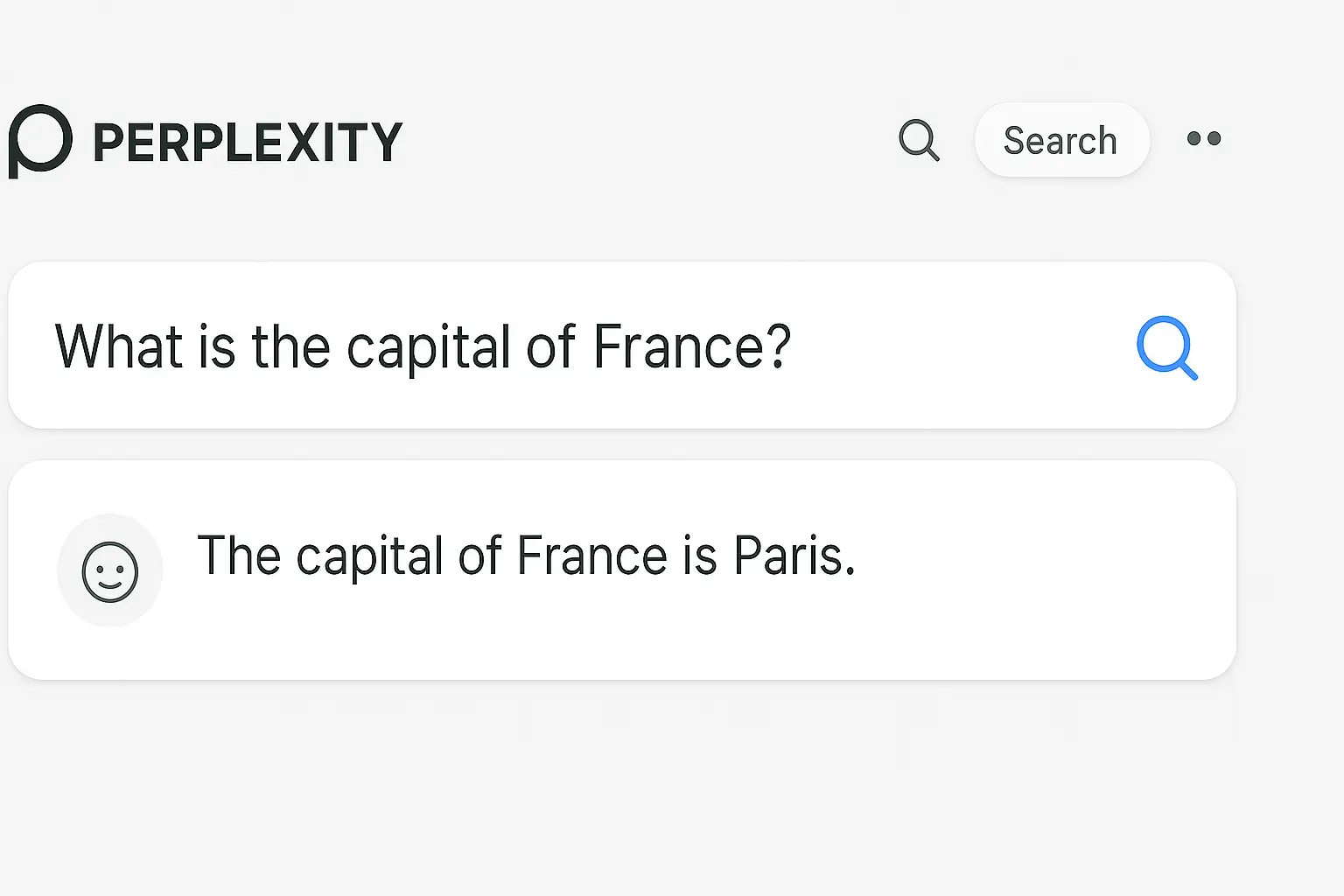Click the word "capital" in the answer
The width and height of the screenshot is (1344, 896).
click(369, 557)
